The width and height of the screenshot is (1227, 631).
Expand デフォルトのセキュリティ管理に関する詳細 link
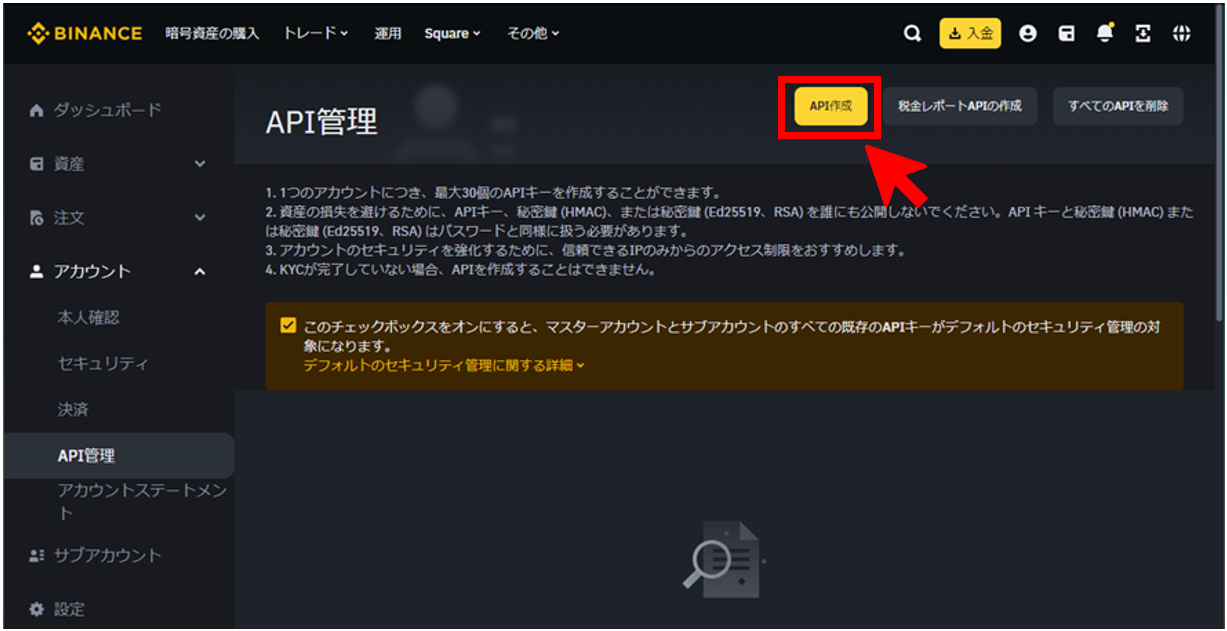444,366
